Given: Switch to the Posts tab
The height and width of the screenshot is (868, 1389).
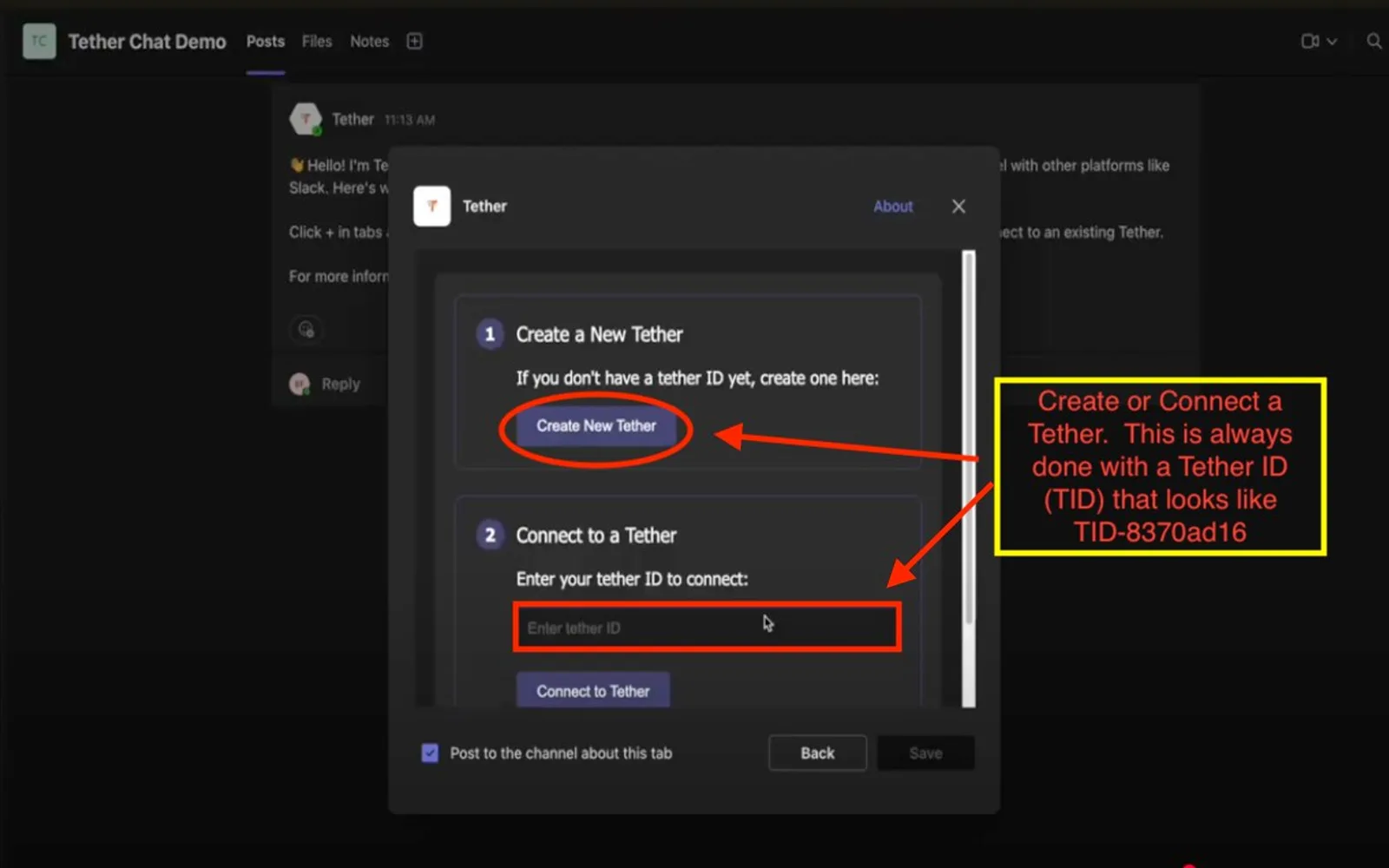Looking at the screenshot, I should (265, 42).
